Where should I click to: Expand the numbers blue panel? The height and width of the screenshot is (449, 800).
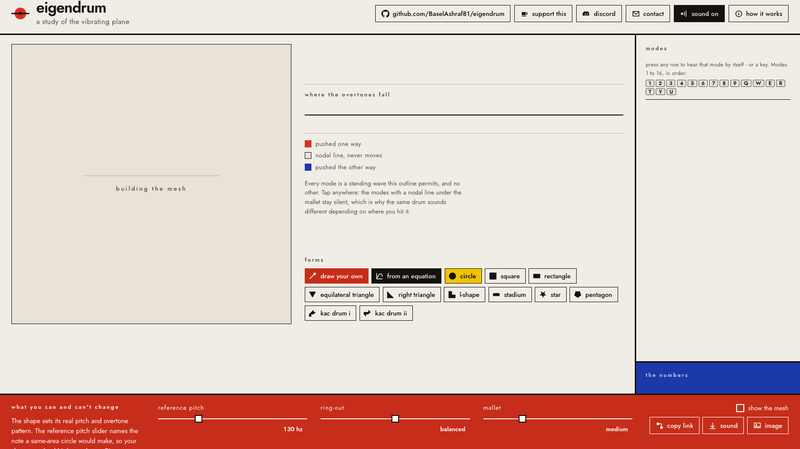(x=718, y=378)
